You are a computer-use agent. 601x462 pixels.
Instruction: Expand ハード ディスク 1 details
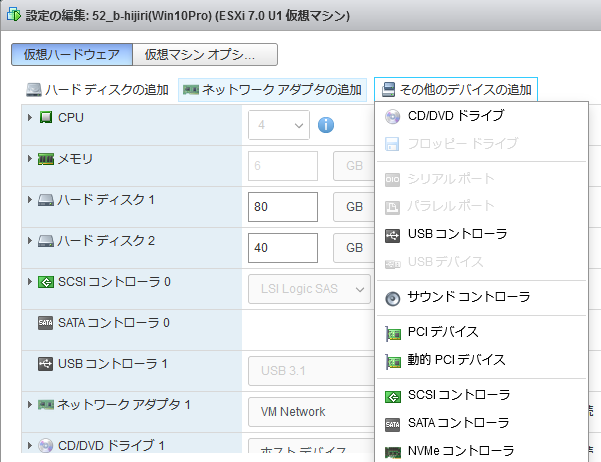(x=30, y=200)
